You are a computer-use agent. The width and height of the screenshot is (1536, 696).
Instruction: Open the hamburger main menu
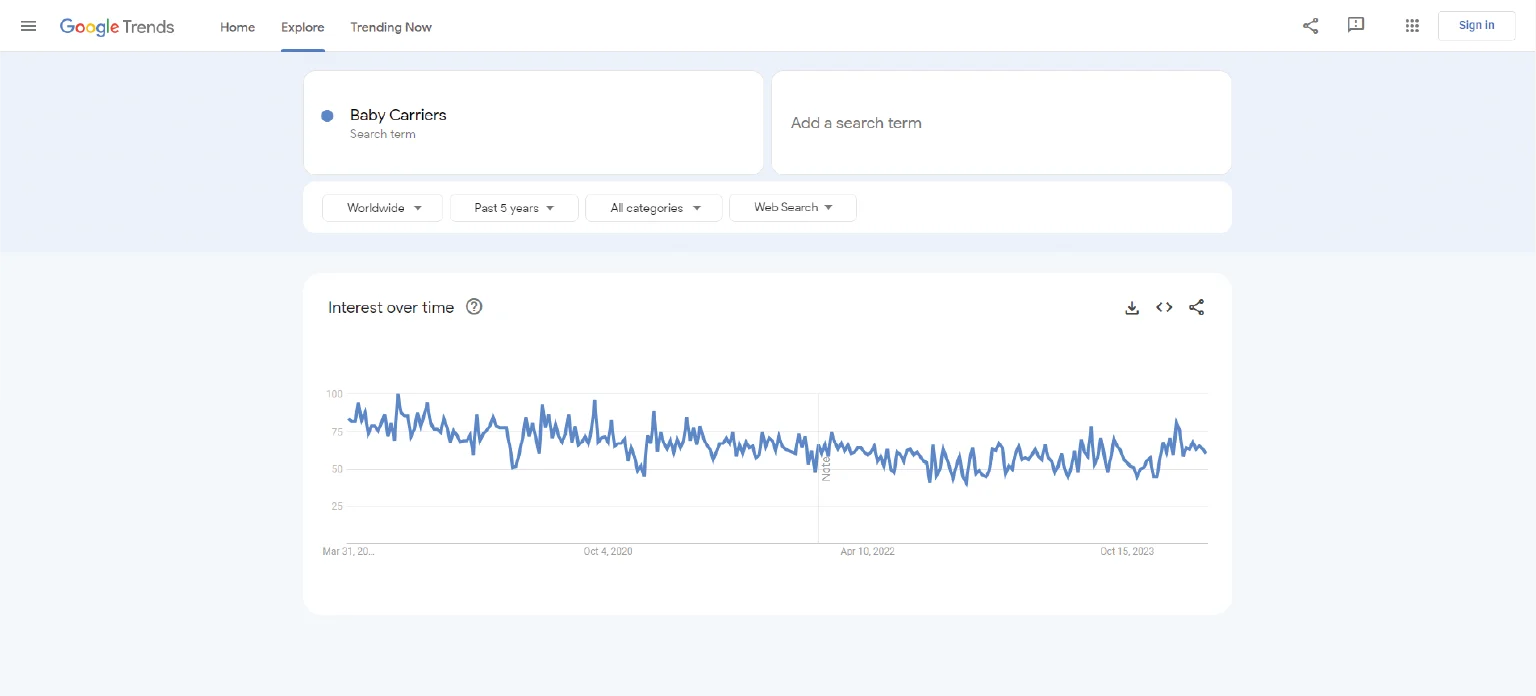28,26
